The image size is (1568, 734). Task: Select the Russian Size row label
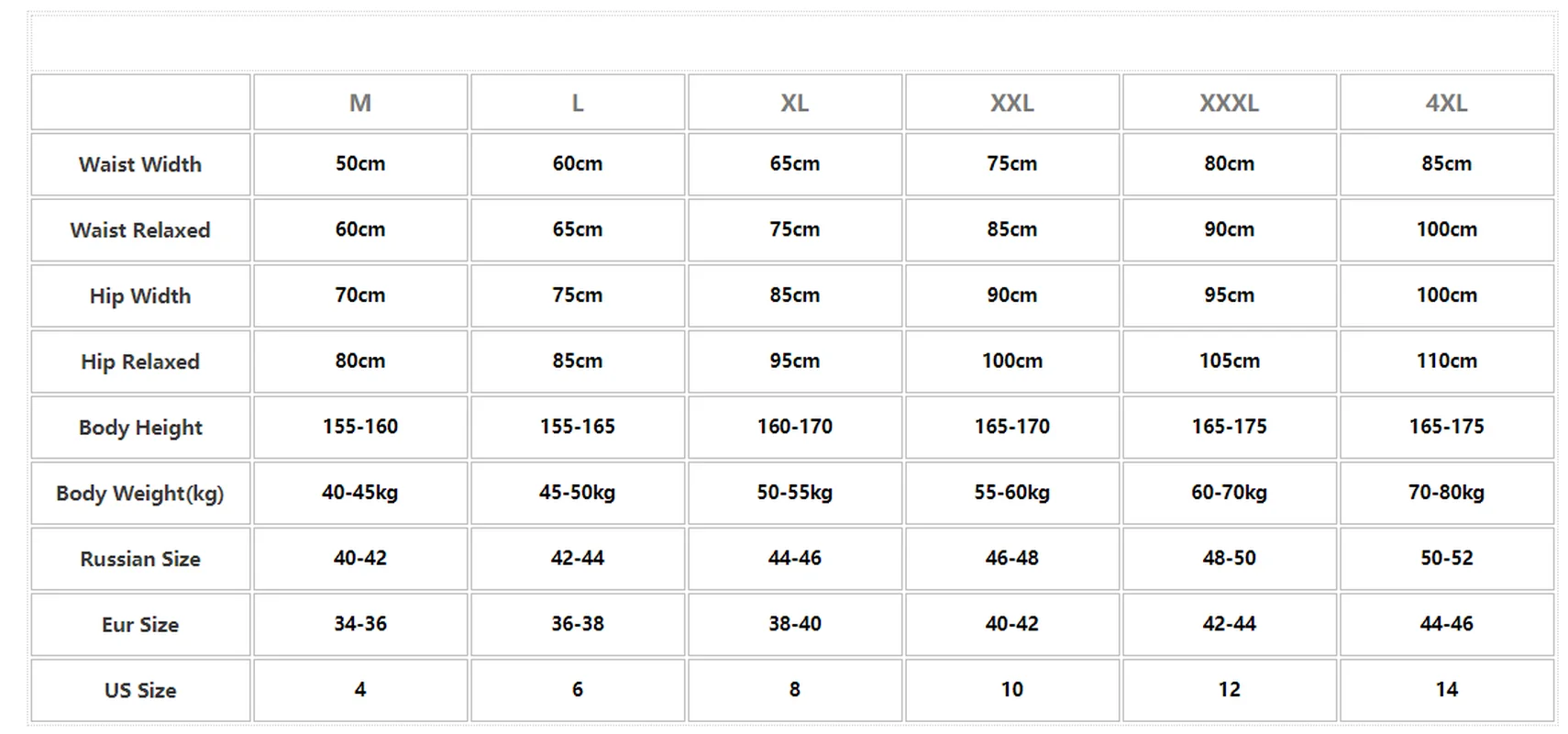click(x=140, y=559)
